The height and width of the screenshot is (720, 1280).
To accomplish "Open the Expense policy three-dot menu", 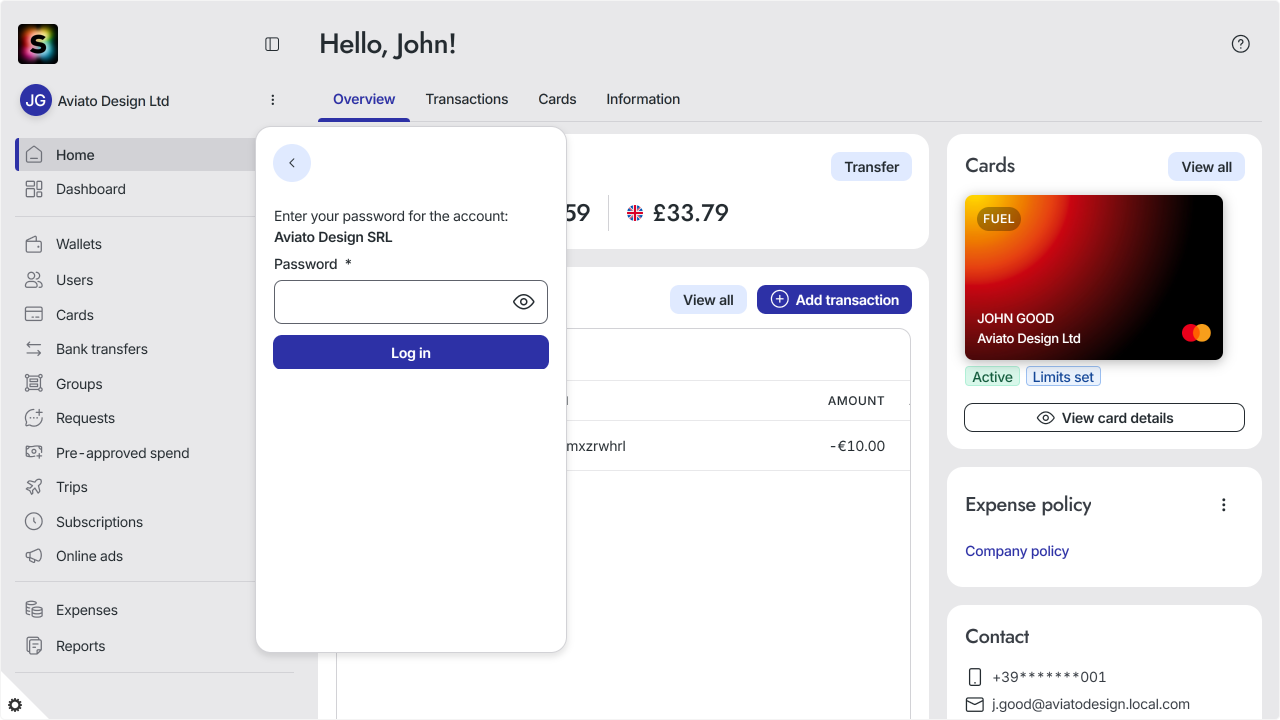I will pyautogui.click(x=1224, y=505).
